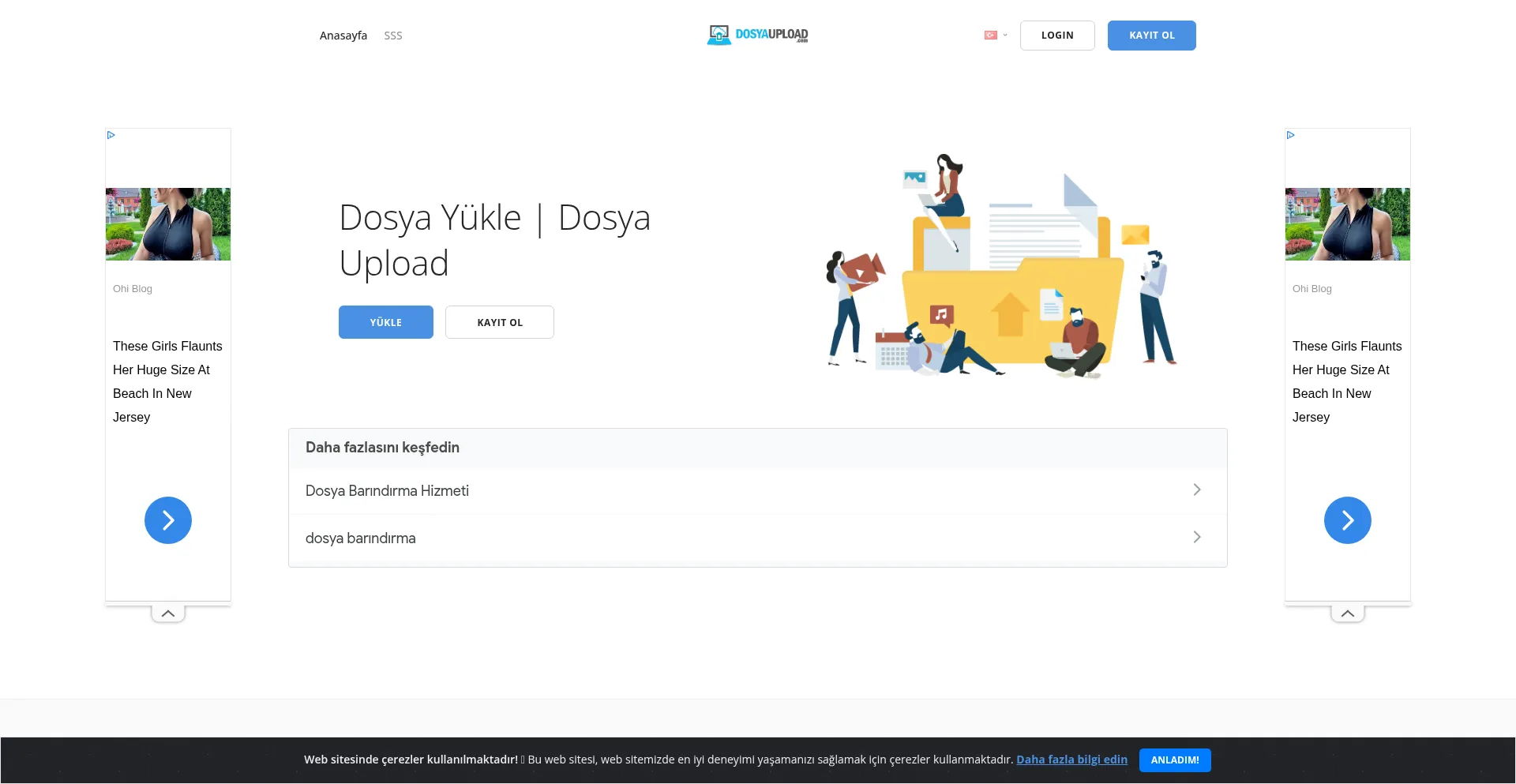Click the Daha fazlasını keşfedin heading
This screenshot has height=784, width=1516.
click(382, 448)
